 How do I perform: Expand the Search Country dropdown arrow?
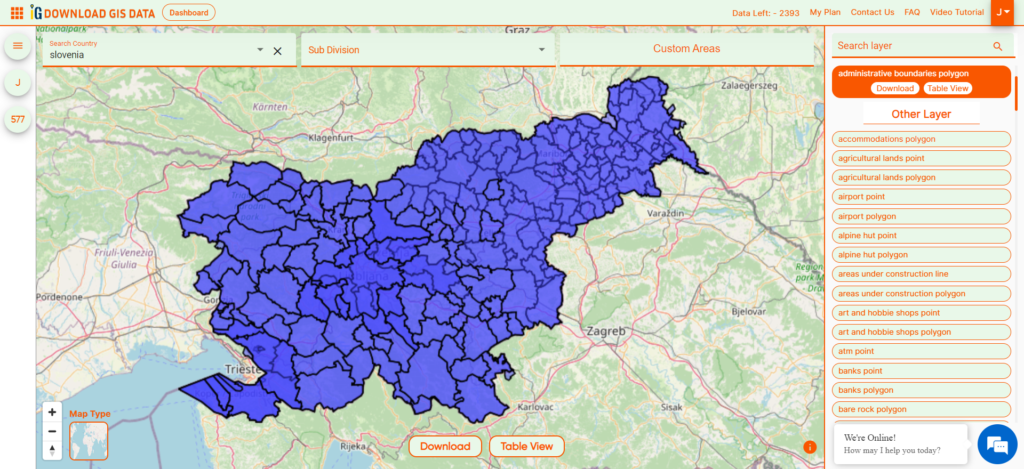point(260,50)
